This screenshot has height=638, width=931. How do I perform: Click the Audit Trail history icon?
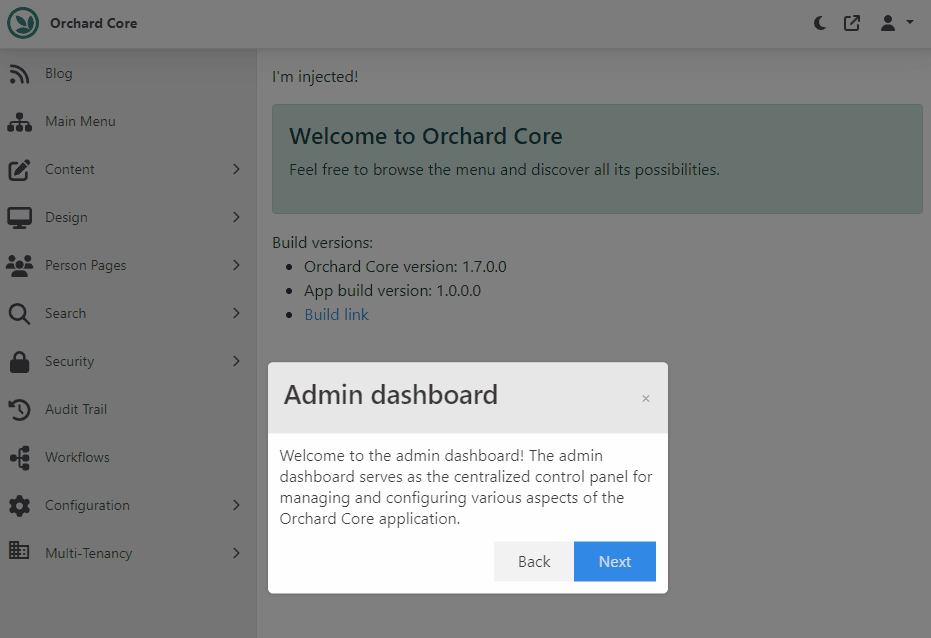click(19, 410)
